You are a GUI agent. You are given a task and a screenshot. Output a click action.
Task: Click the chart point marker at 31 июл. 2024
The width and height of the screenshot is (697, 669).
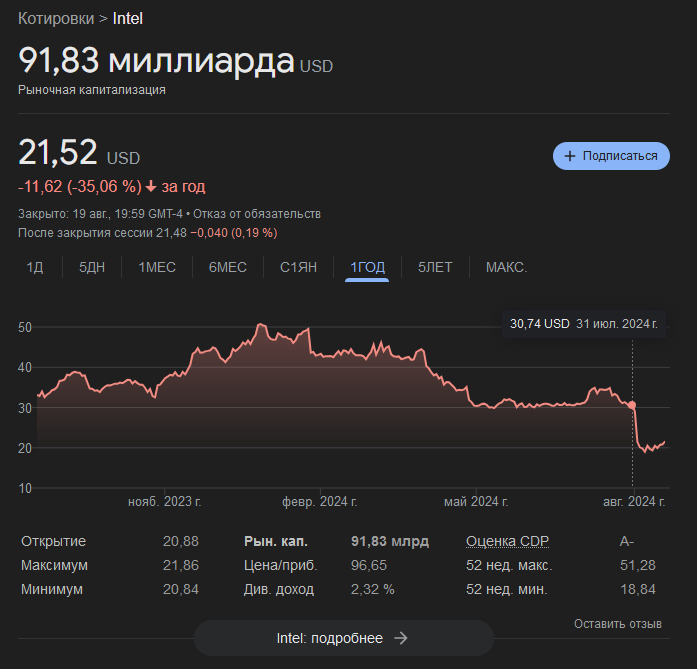[632, 405]
